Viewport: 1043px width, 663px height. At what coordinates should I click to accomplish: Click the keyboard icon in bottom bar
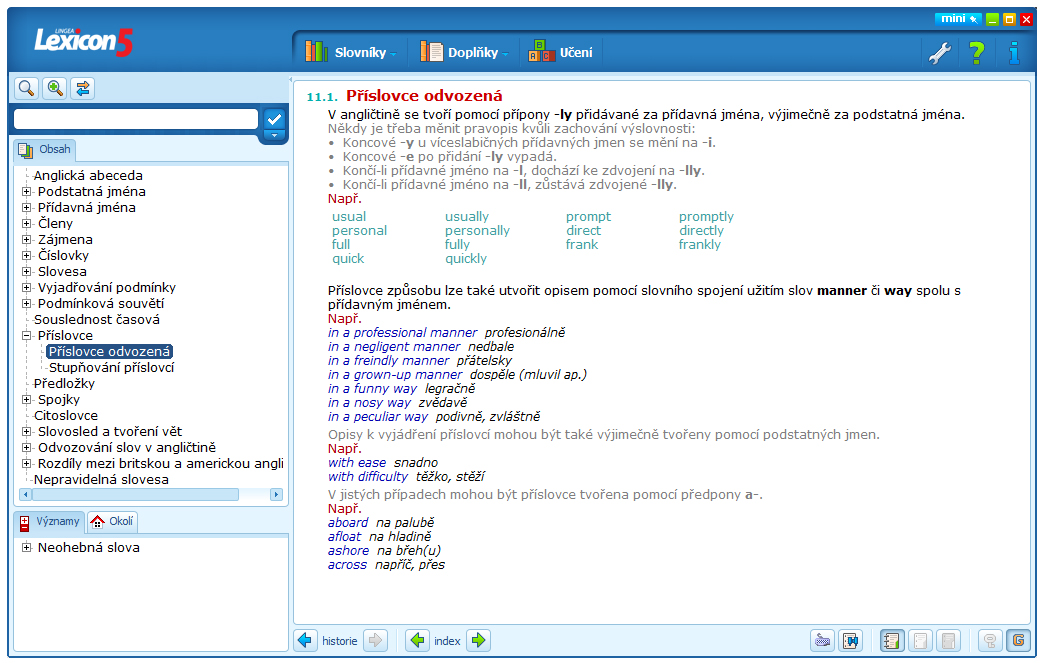tap(823, 641)
